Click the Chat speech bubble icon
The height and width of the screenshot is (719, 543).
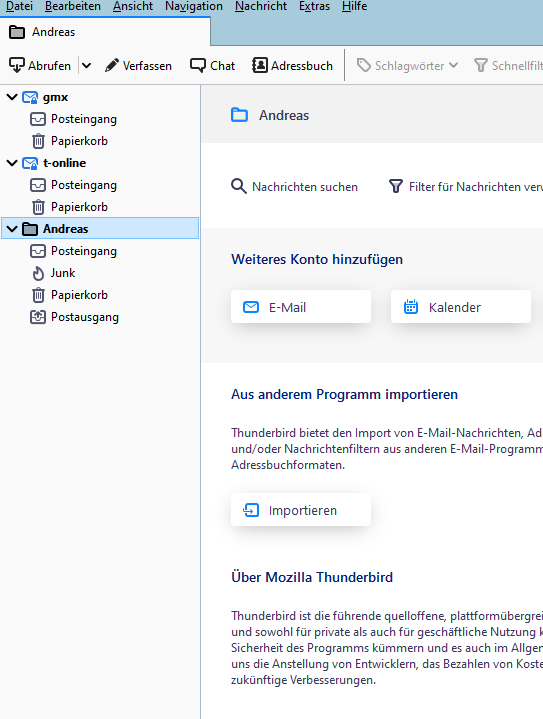click(x=198, y=66)
